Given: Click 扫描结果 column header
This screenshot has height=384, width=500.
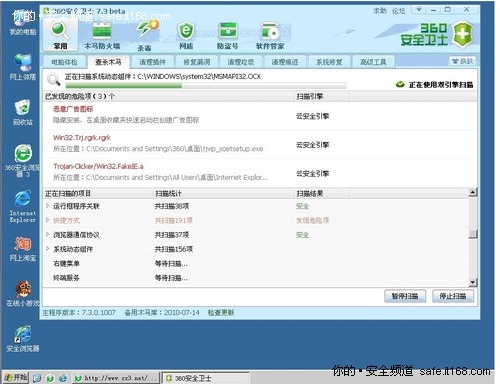Looking at the screenshot, I should tap(322, 193).
